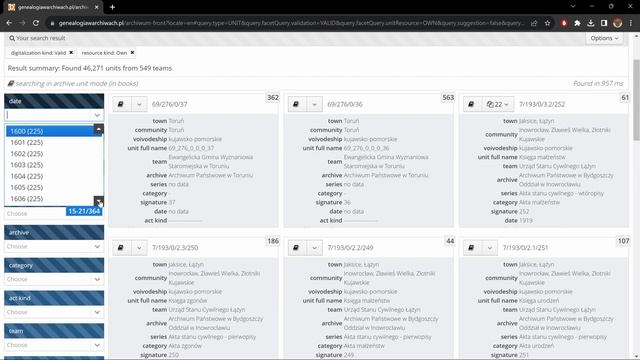
Task: Click scan count badge 107
Action: [x=623, y=241]
